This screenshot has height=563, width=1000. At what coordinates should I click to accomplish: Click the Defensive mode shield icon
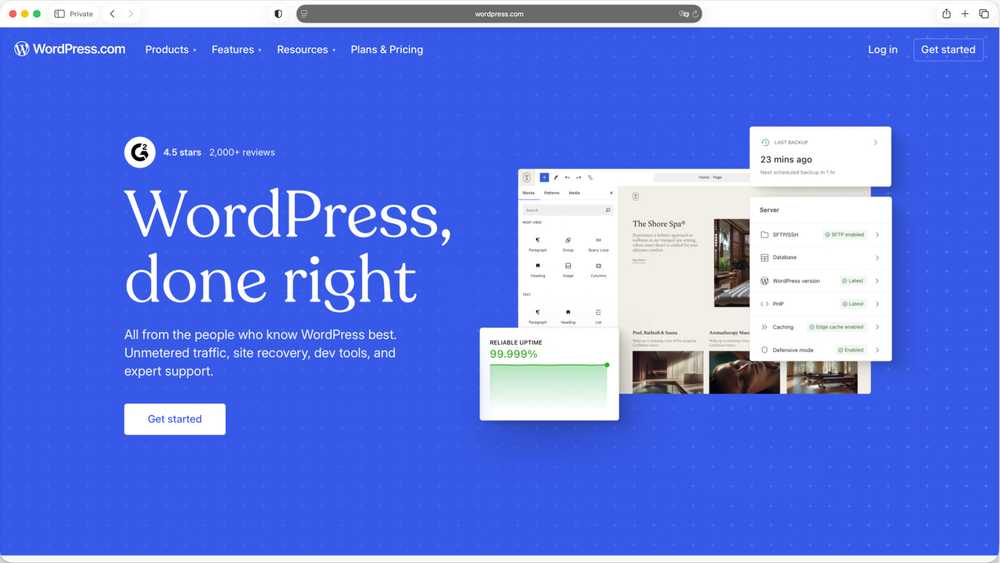tap(765, 349)
